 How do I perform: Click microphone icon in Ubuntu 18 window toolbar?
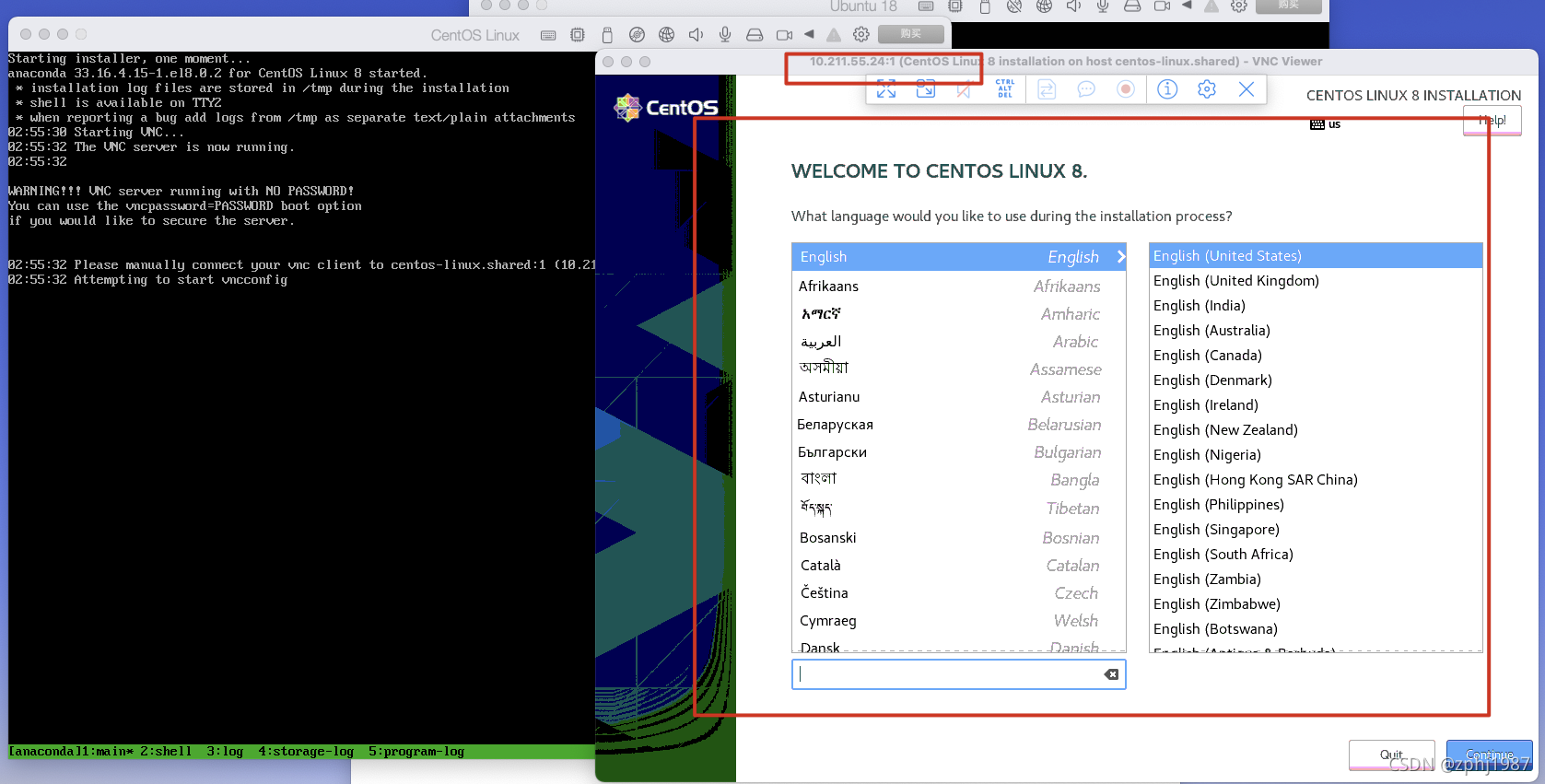point(1103,6)
